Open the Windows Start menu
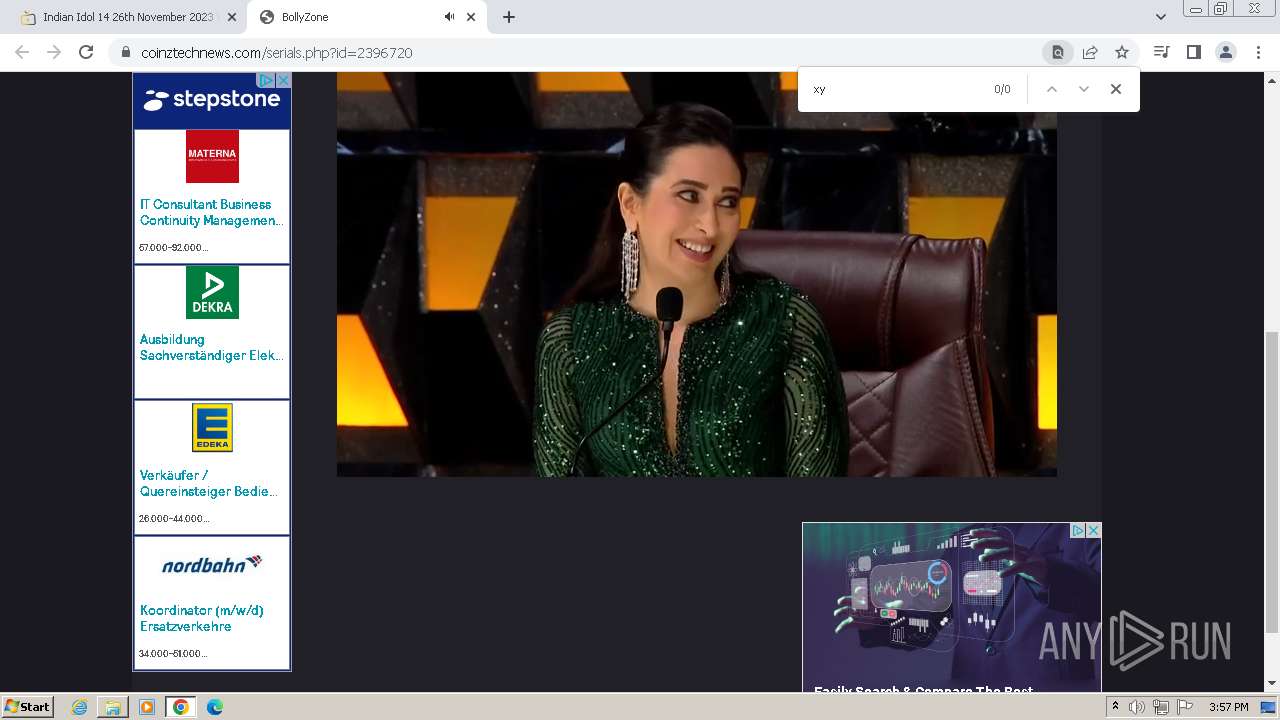The width and height of the screenshot is (1280, 720). click(28, 706)
